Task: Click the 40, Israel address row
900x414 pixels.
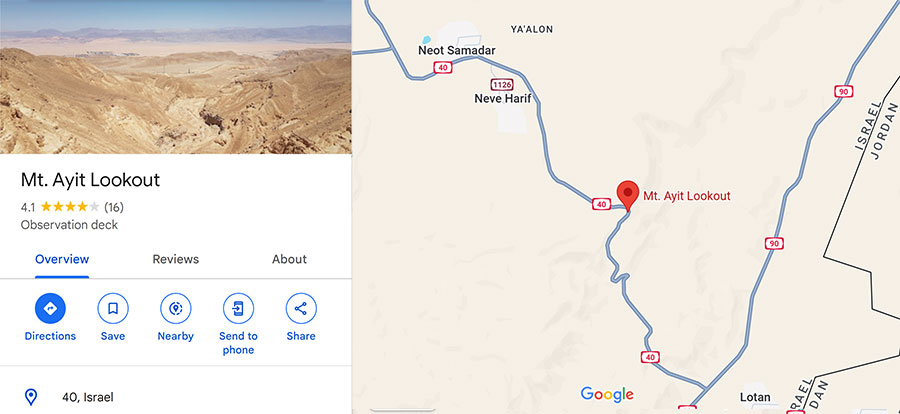Action: coord(176,397)
